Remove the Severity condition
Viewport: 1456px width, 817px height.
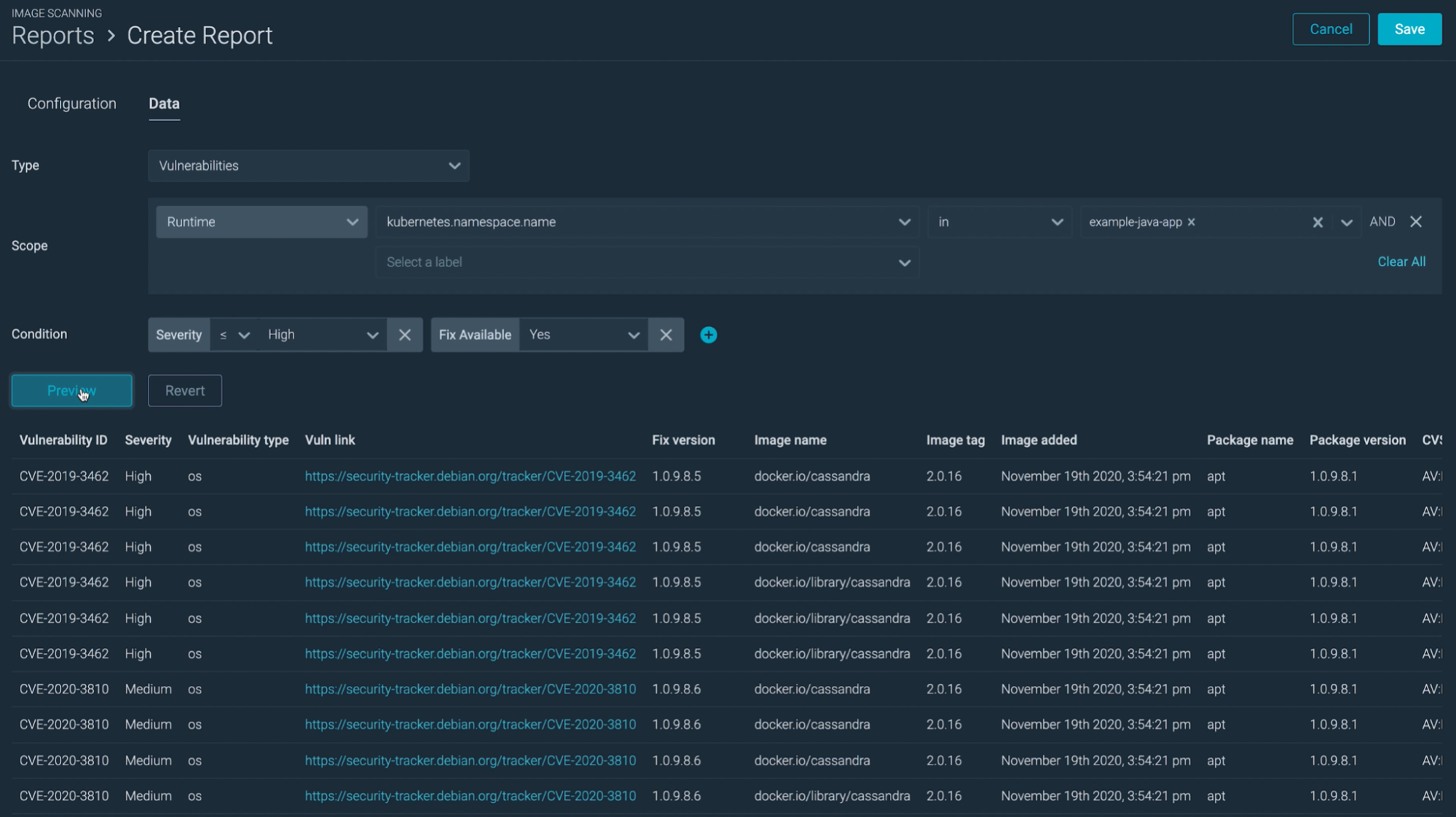coord(405,335)
